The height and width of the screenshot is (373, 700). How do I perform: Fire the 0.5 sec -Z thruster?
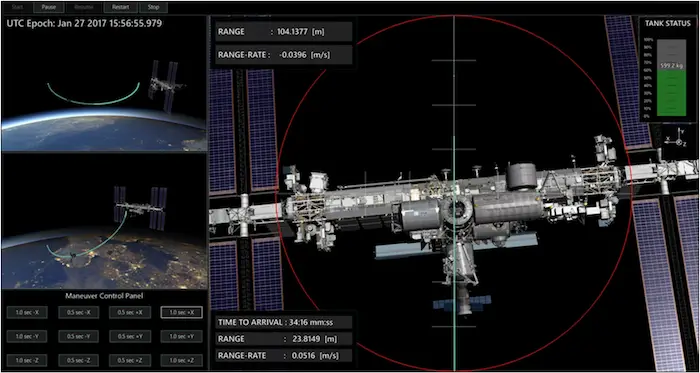pos(79,361)
